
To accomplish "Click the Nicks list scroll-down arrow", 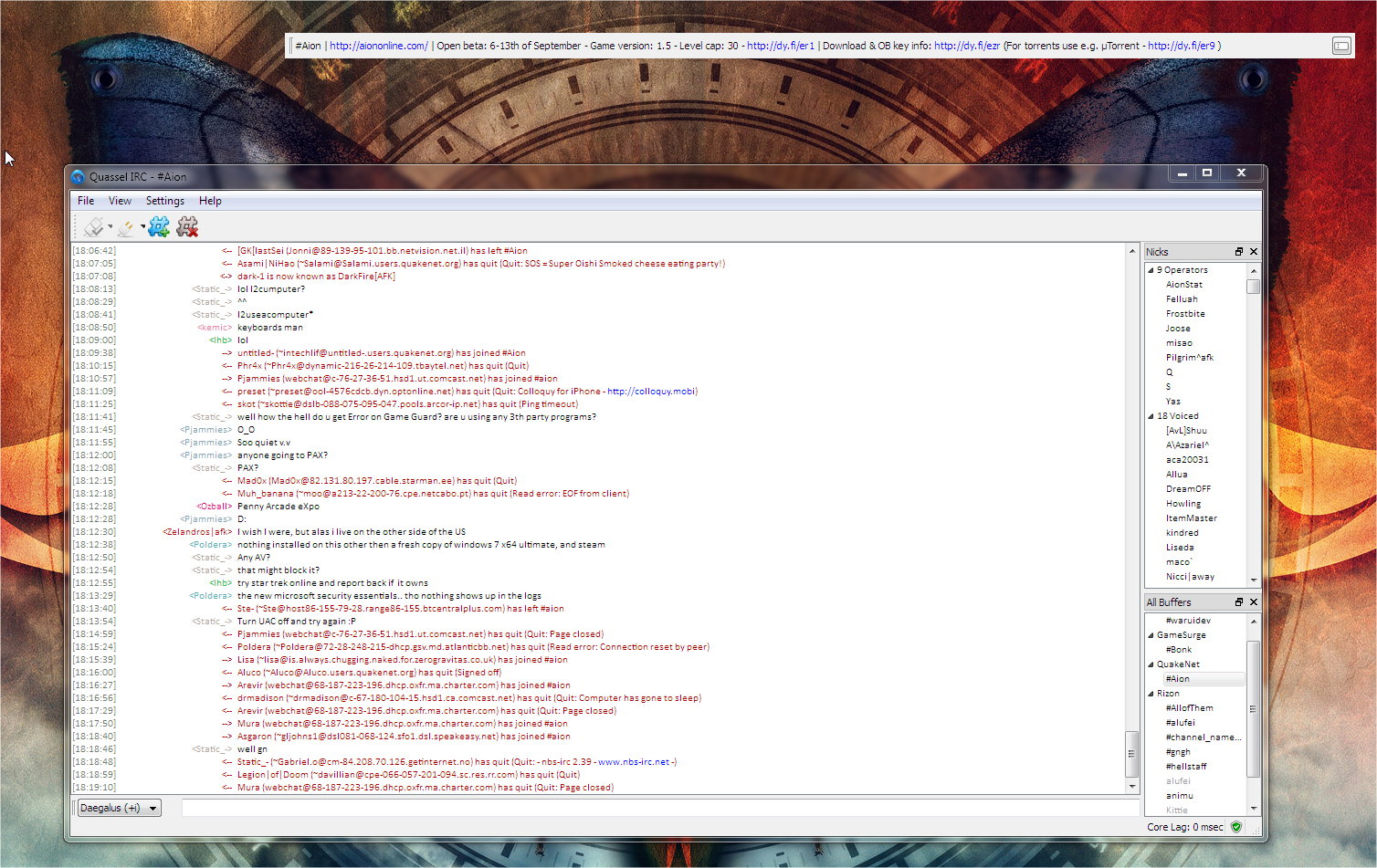I will [1254, 580].
